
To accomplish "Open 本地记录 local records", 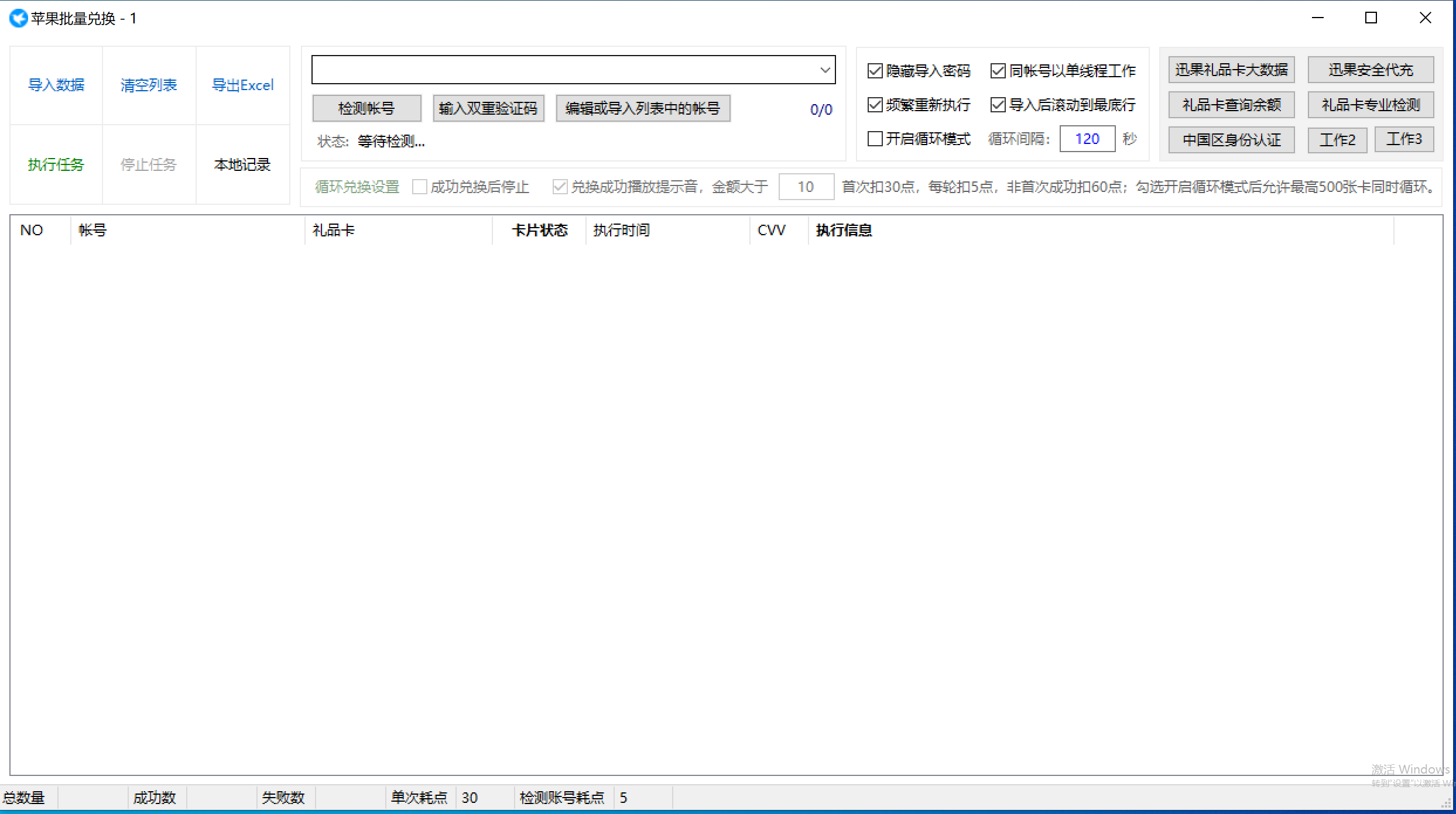I will point(242,164).
